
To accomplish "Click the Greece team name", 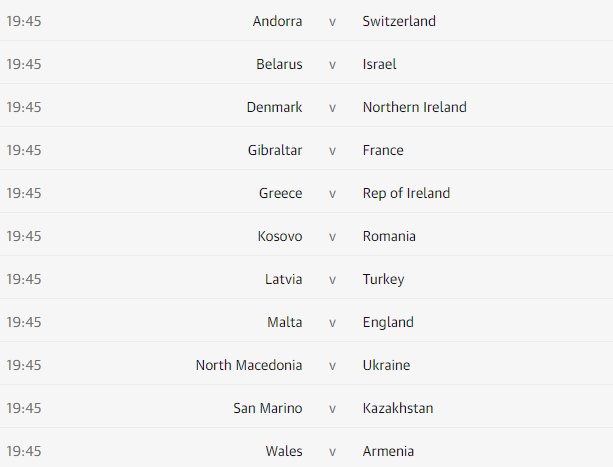I will tap(280, 193).
